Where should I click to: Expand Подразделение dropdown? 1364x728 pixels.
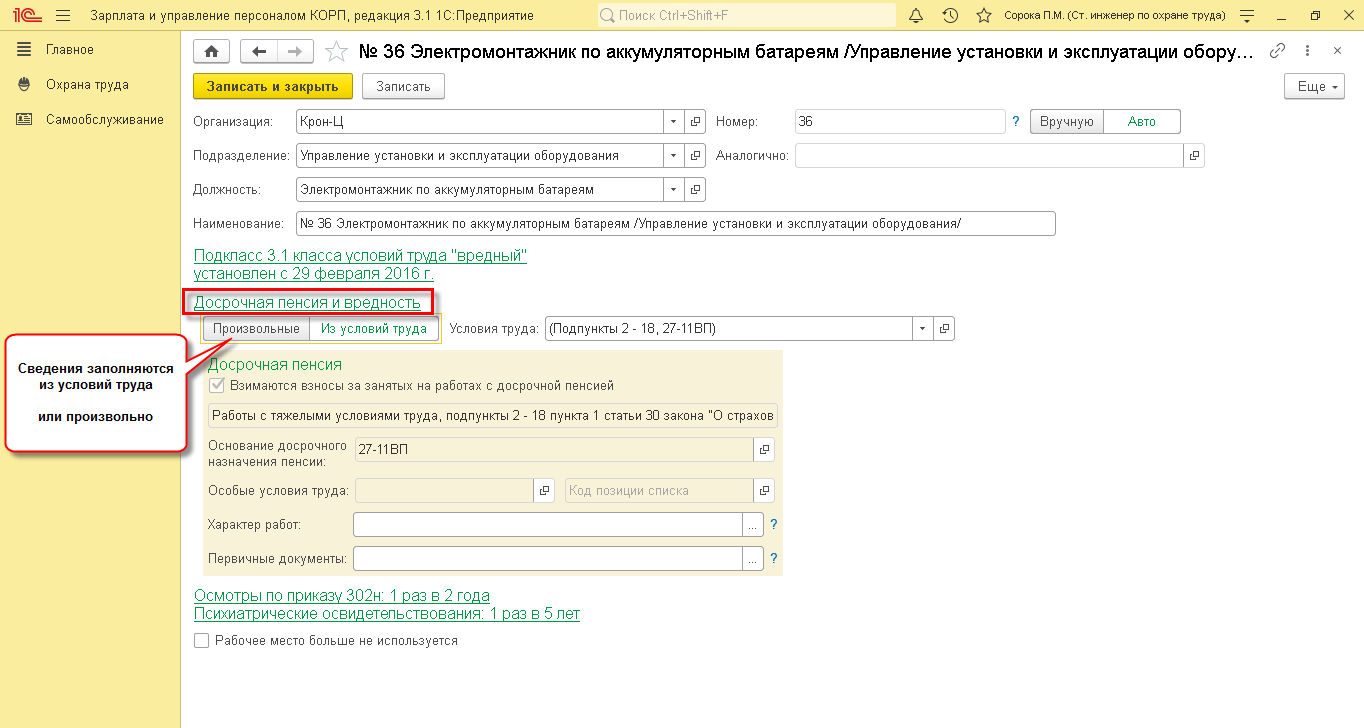pyautogui.click(x=675, y=155)
